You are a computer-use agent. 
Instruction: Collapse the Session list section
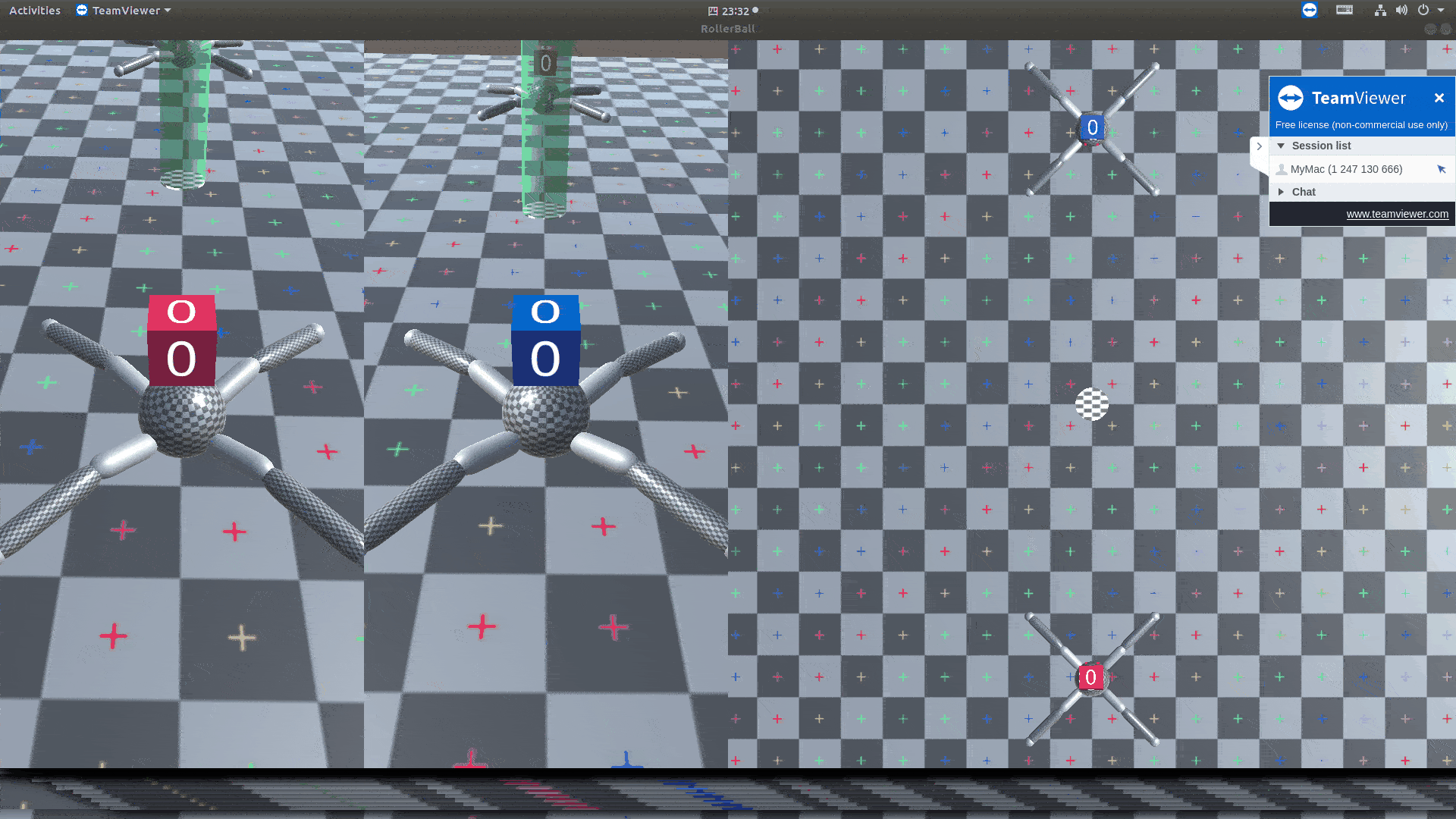[x=1281, y=146]
